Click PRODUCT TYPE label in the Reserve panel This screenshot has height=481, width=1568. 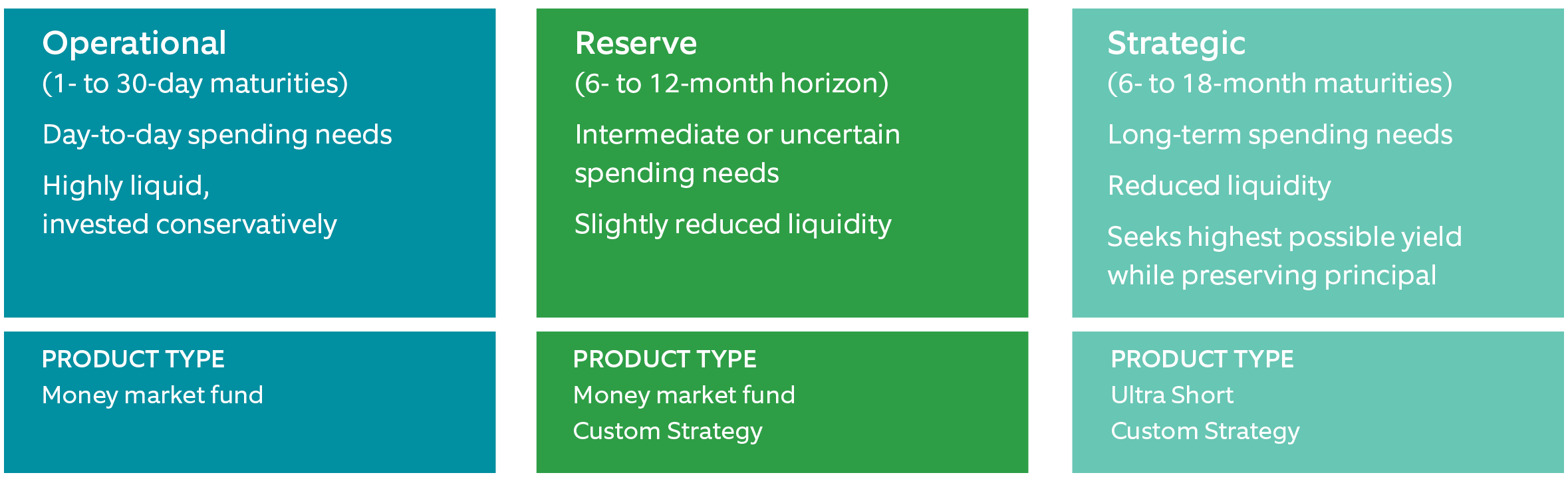[x=664, y=359]
